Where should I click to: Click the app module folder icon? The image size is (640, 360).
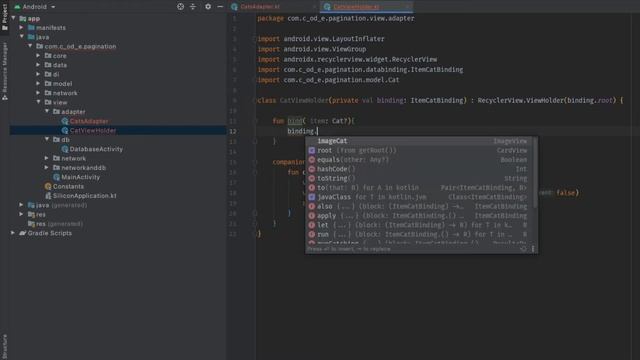[x=22, y=18]
